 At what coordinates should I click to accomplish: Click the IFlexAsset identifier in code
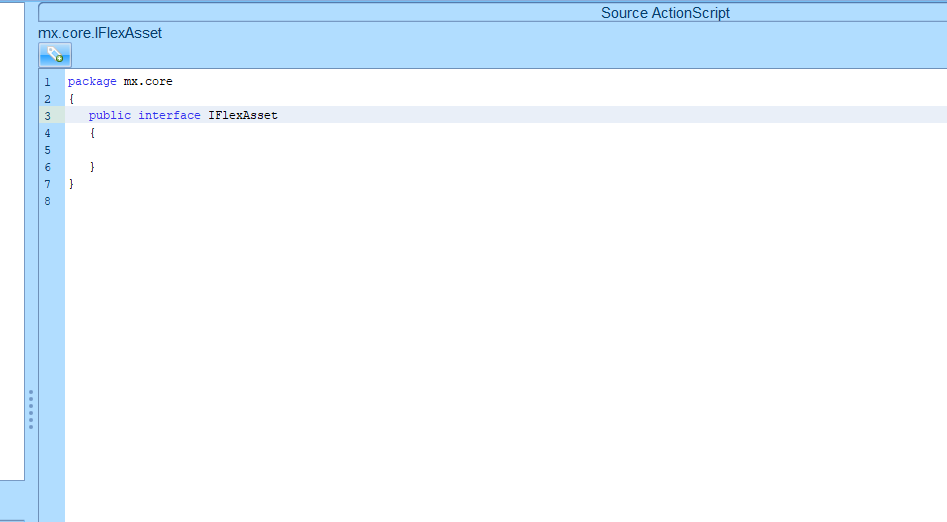pos(243,115)
